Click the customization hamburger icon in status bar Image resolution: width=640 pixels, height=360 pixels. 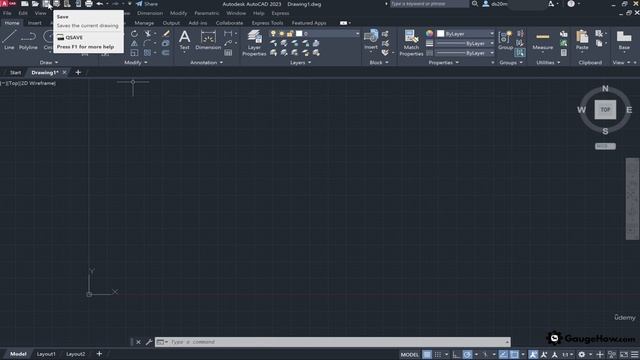coord(635,354)
